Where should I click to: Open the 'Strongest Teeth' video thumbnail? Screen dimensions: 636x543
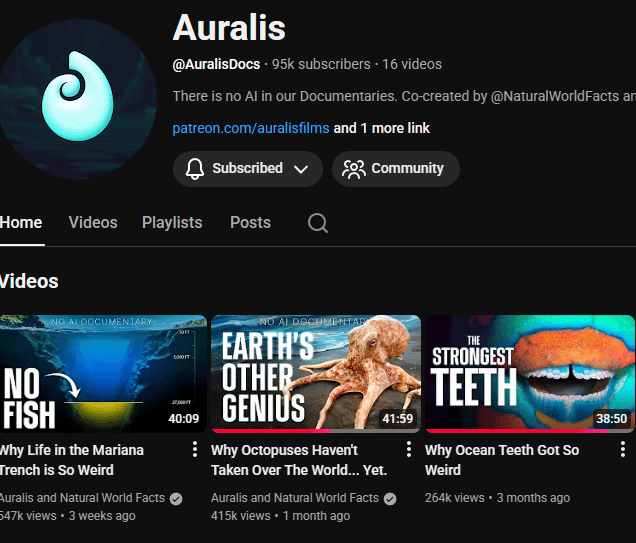point(530,373)
